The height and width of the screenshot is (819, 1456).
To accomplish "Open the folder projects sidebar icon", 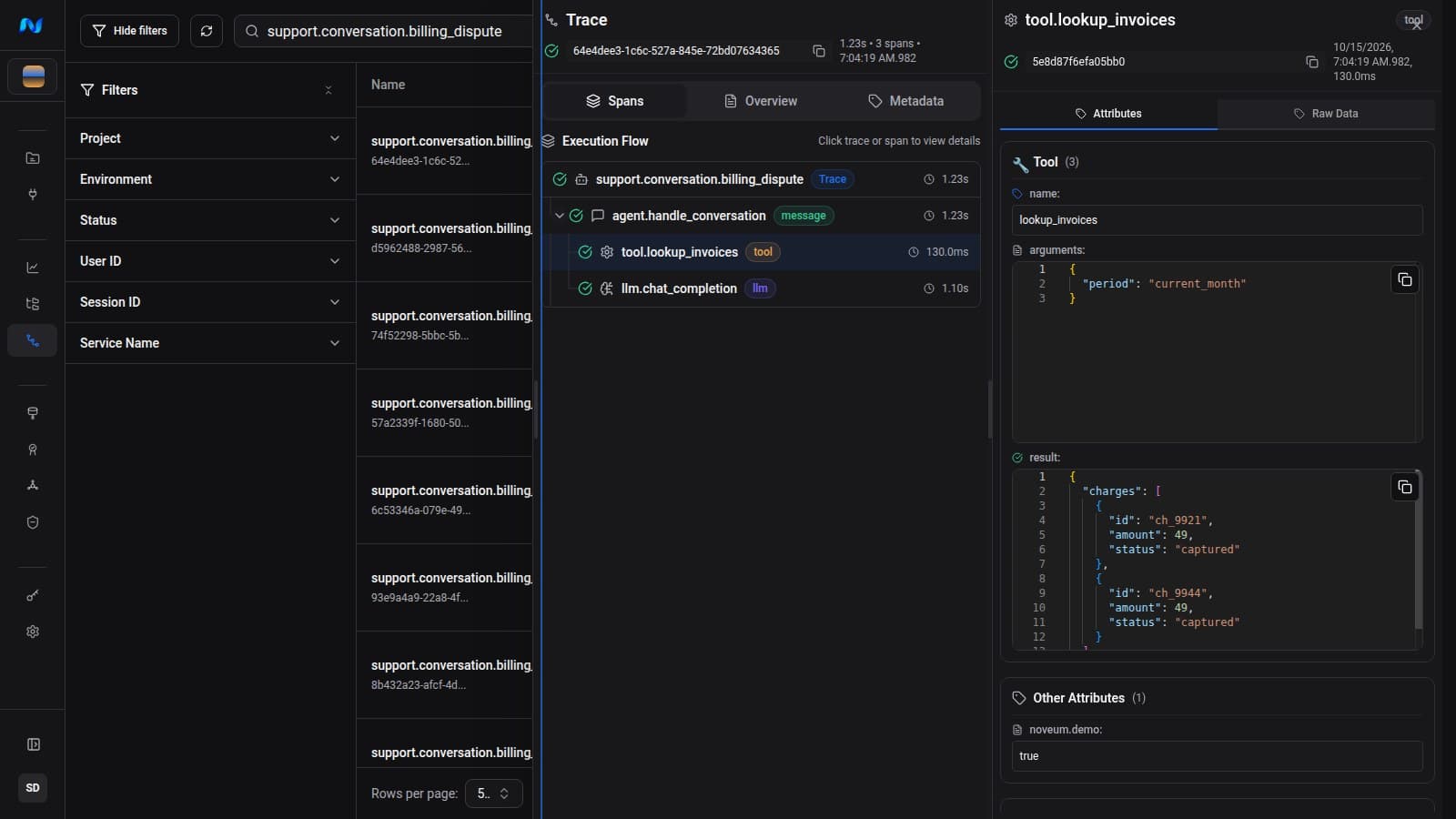I will 33,158.
